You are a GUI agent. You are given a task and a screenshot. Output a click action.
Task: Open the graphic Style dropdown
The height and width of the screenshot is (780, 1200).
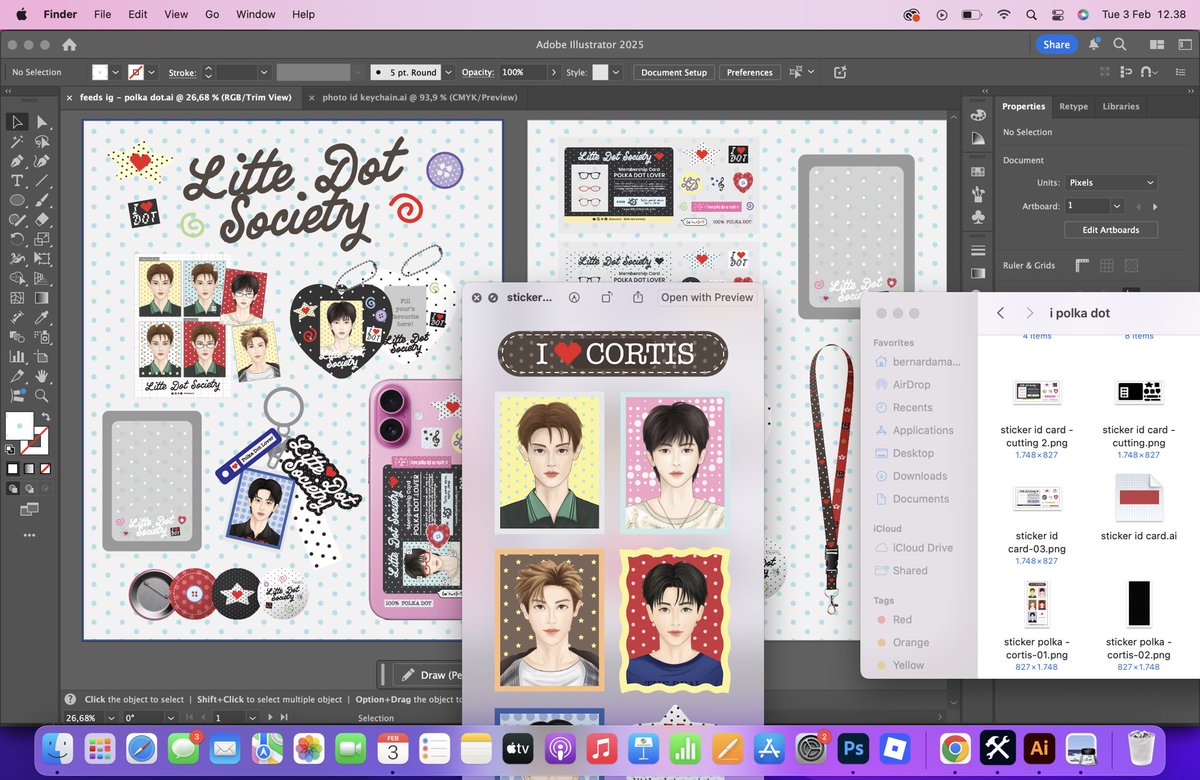pos(614,72)
